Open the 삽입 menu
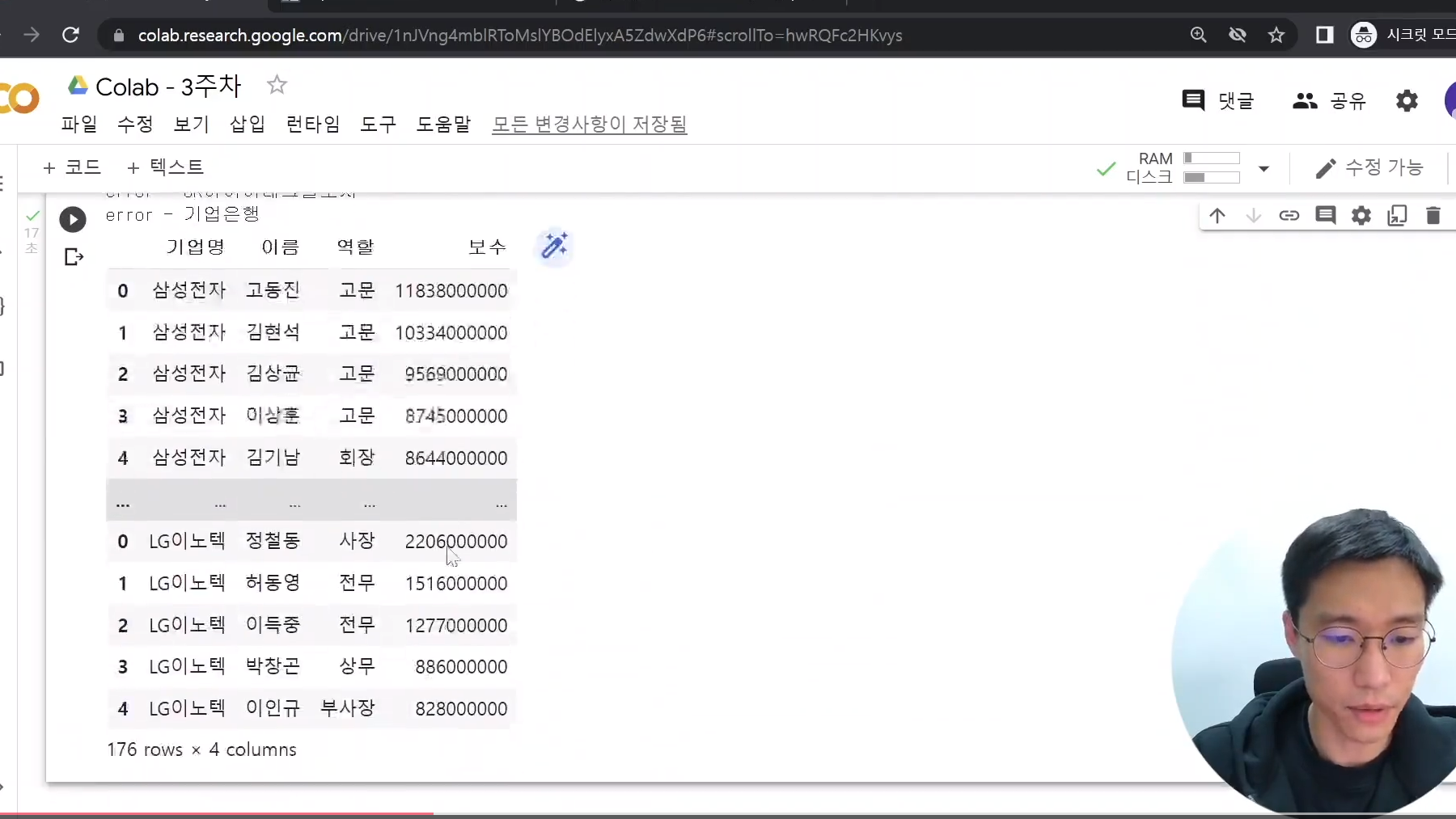Screen dimensions: 1456x819 pos(248,124)
